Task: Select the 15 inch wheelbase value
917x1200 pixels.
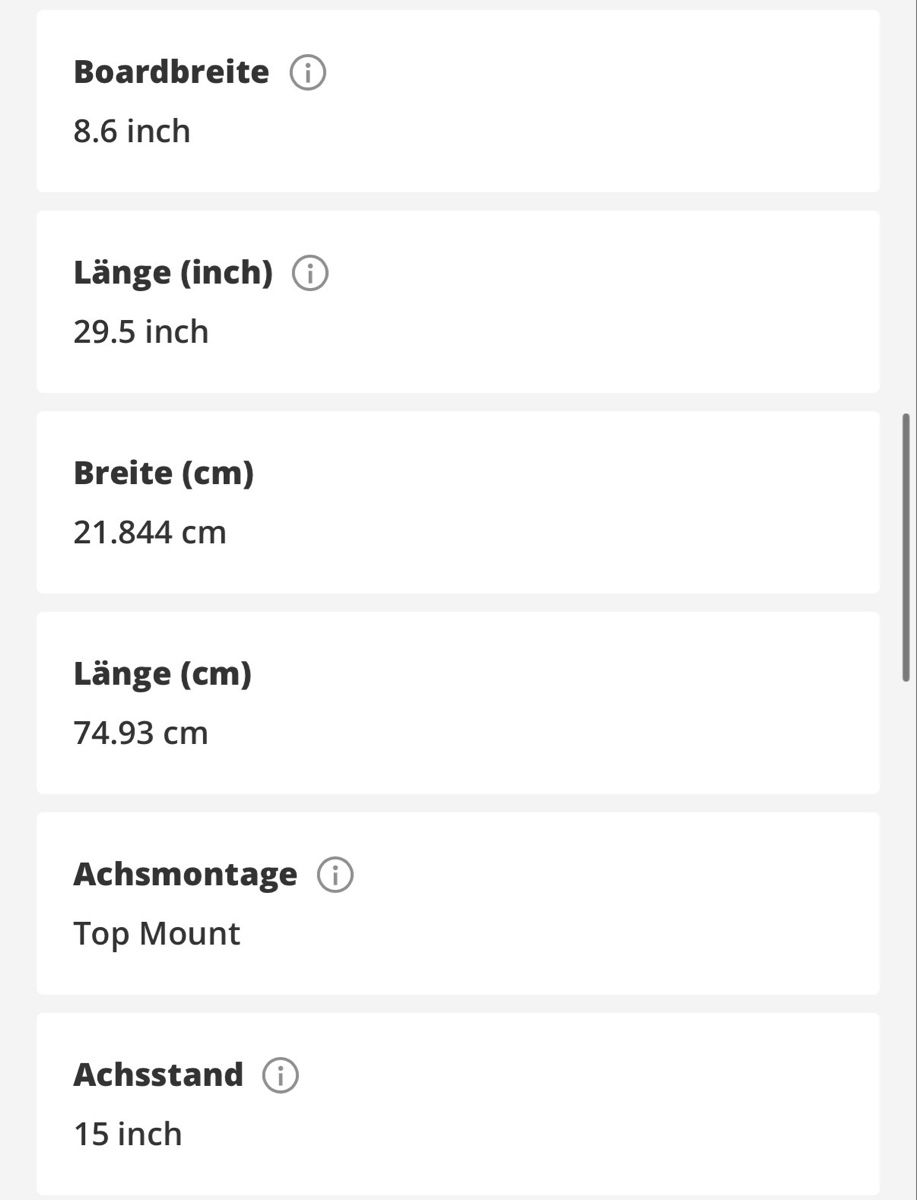Action: pyautogui.click(x=128, y=1134)
